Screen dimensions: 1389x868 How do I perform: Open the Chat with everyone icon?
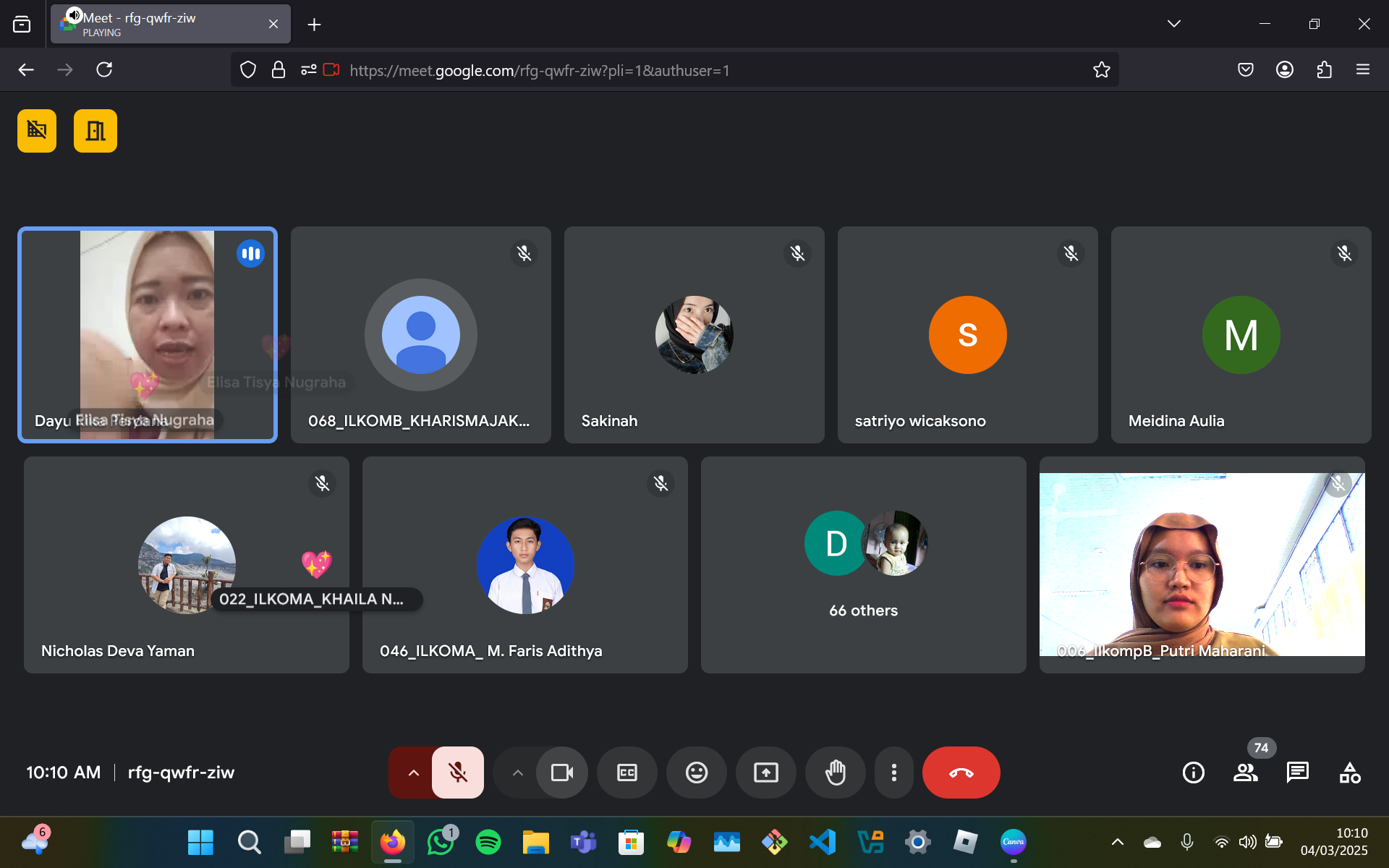1297,773
